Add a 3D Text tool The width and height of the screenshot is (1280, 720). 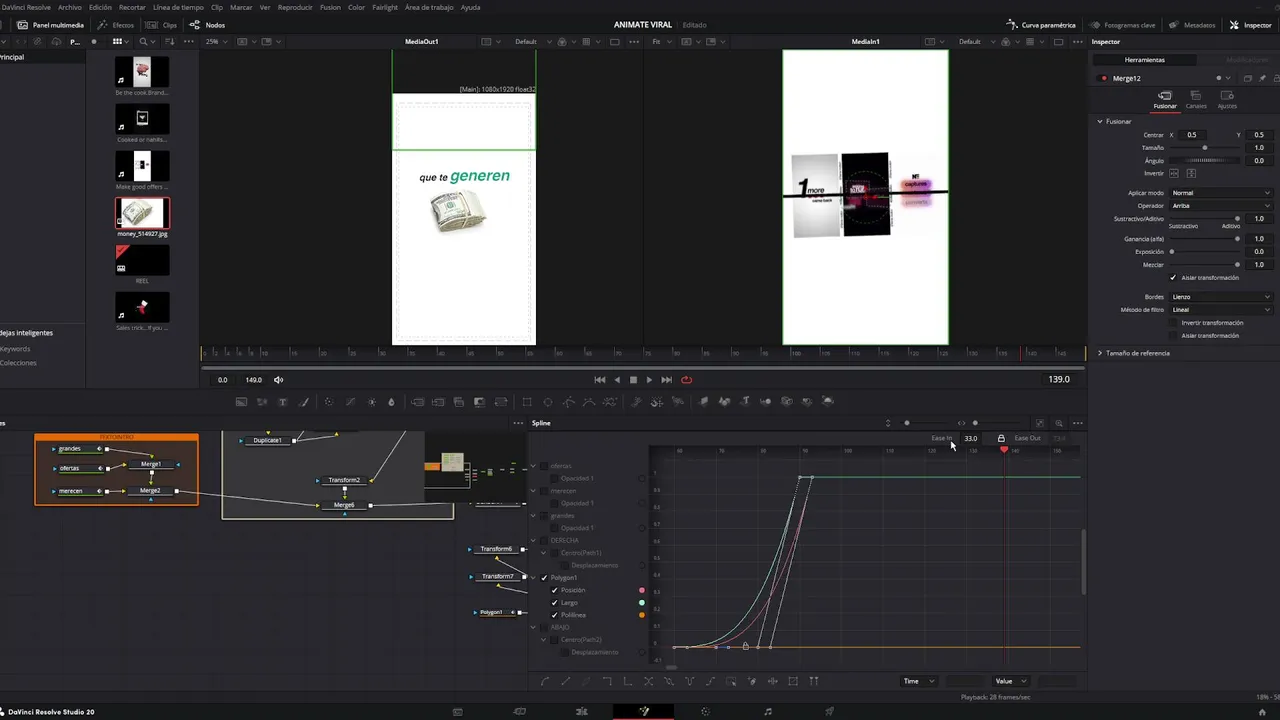[746, 401]
